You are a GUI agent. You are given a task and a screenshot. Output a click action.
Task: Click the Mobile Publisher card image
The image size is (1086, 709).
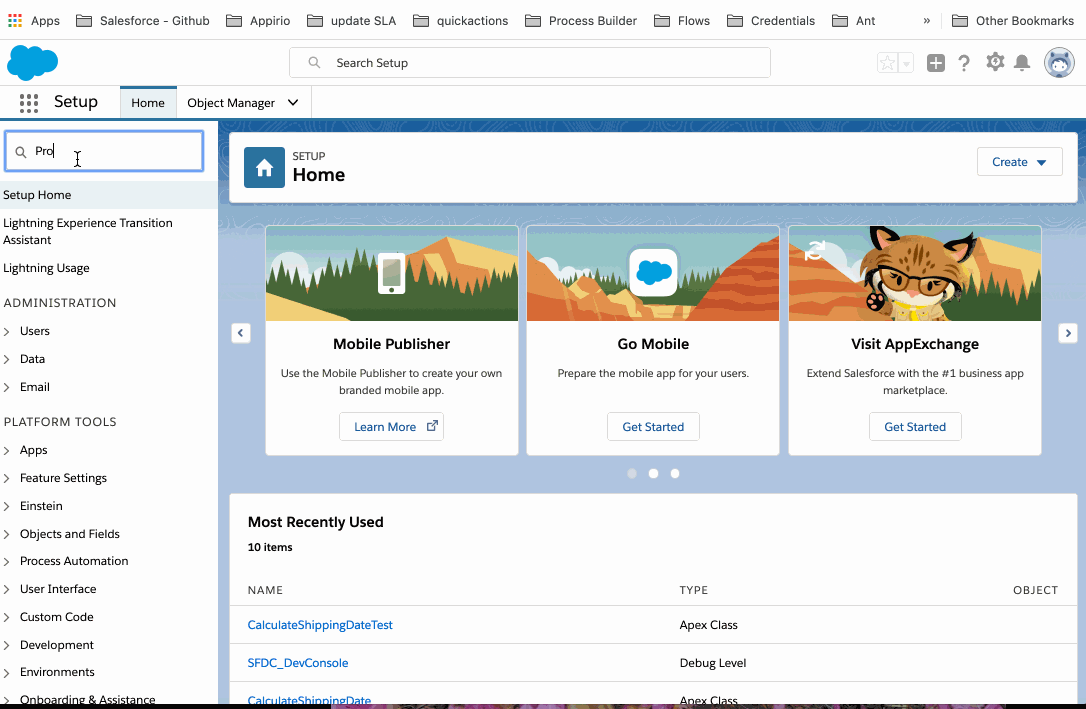(x=391, y=273)
